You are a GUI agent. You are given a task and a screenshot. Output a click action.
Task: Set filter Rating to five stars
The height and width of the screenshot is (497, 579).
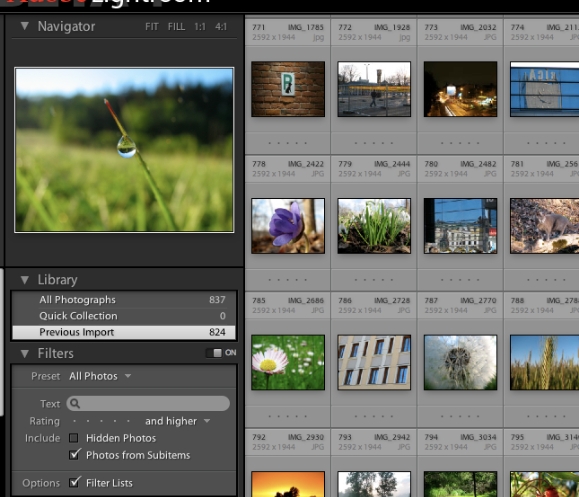pos(128,421)
